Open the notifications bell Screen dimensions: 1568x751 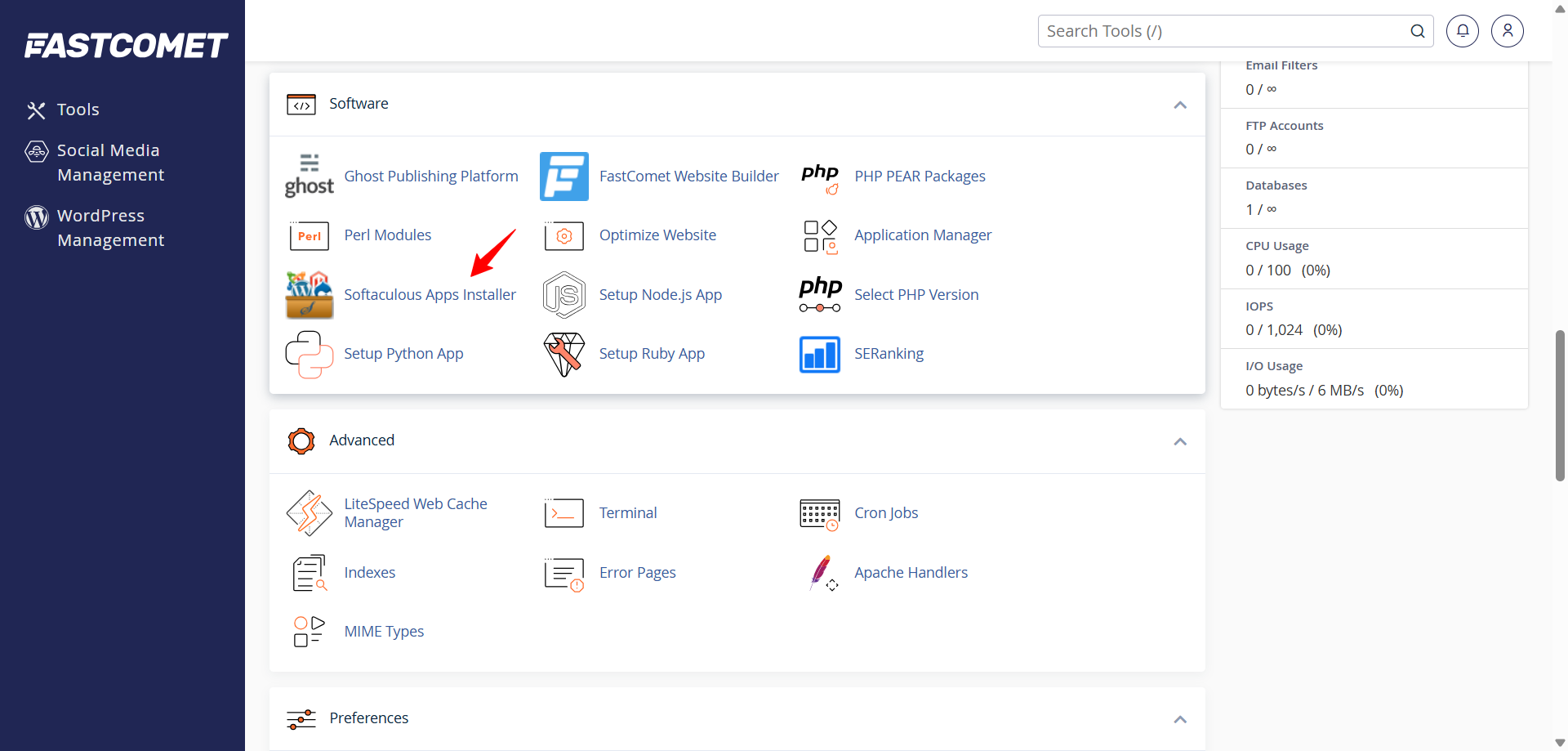point(1463,31)
